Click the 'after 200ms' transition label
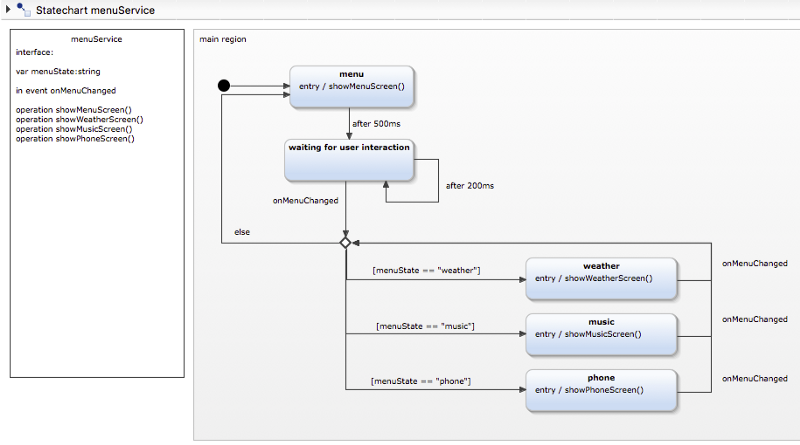800x445 pixels. (x=470, y=186)
